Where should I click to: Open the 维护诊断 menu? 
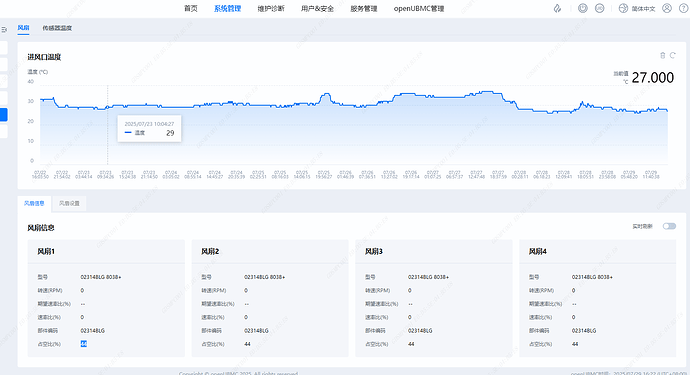(271, 8)
